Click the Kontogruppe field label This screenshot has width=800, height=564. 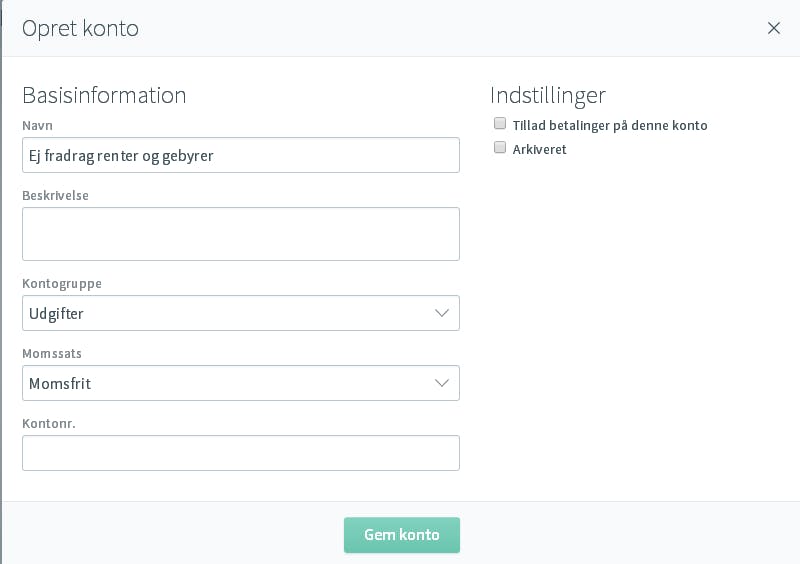pos(62,284)
